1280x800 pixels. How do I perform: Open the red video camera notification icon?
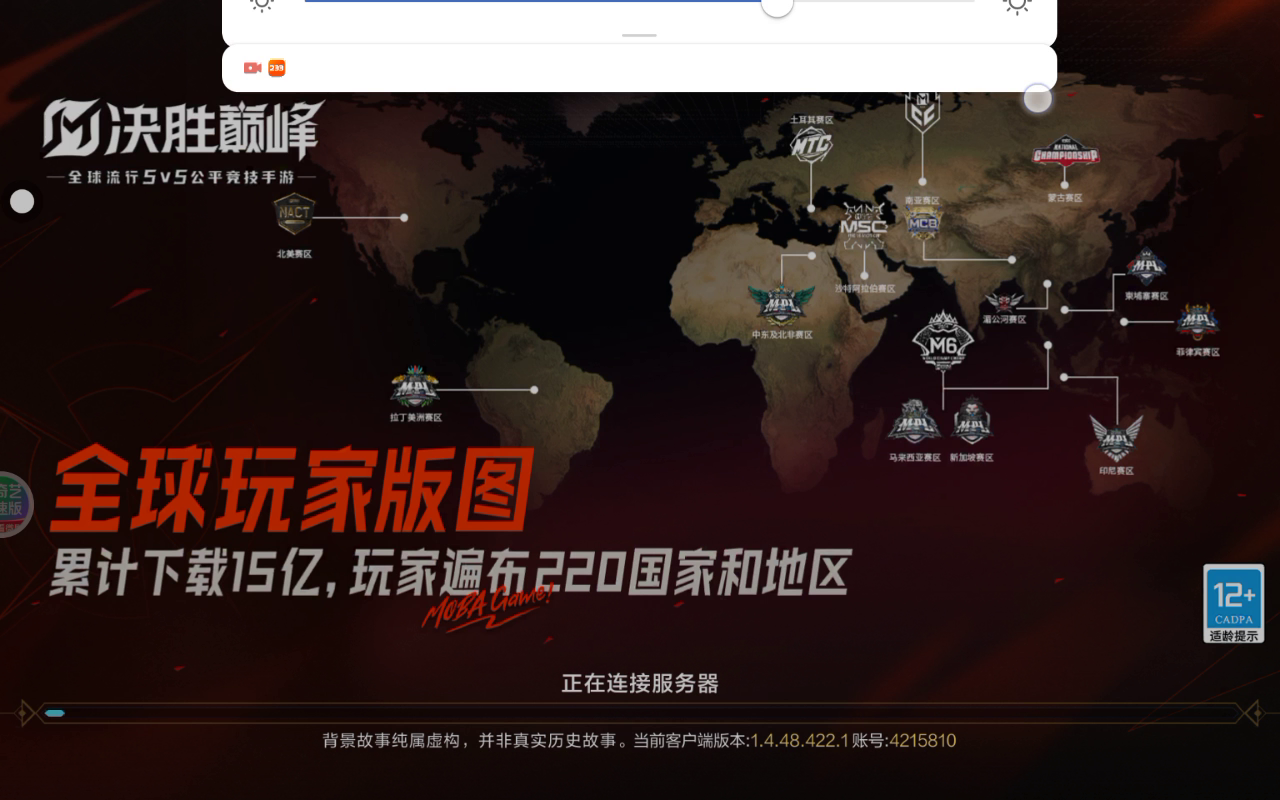pyautogui.click(x=252, y=68)
